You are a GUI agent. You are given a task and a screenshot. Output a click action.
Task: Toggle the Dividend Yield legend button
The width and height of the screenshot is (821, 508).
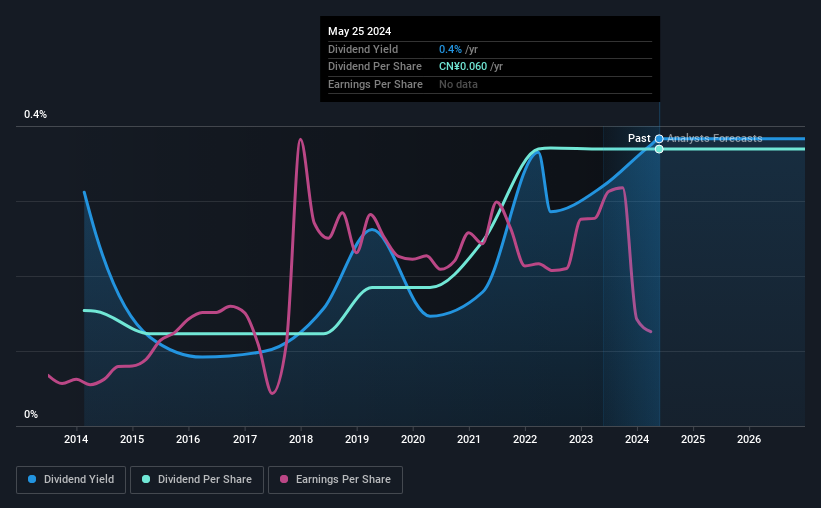click(71, 480)
